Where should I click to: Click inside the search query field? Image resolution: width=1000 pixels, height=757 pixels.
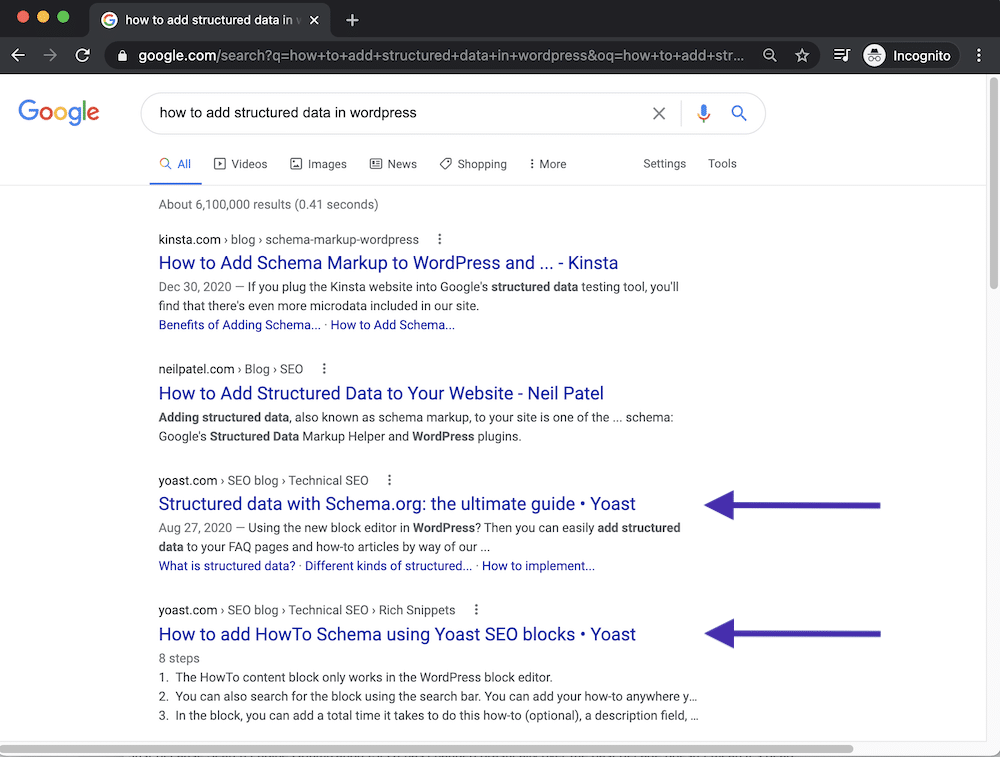[400, 113]
